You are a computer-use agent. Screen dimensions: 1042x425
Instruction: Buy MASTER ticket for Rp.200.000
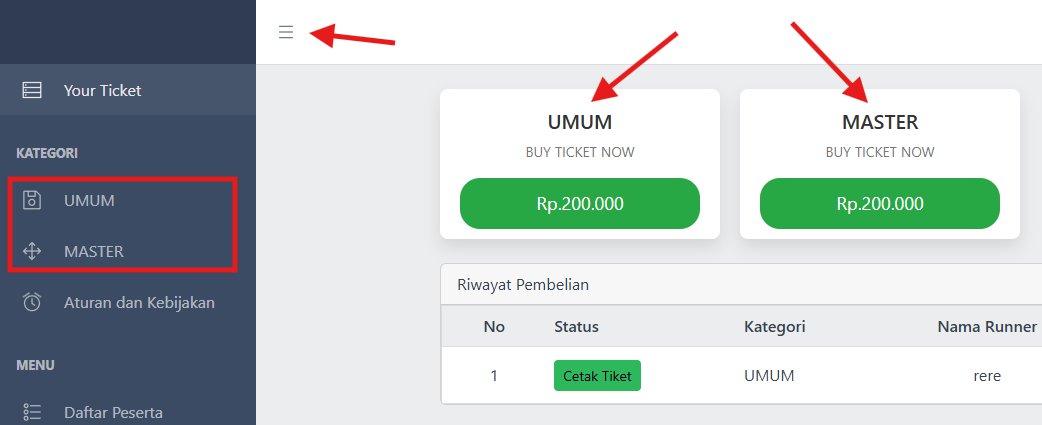[x=880, y=204]
